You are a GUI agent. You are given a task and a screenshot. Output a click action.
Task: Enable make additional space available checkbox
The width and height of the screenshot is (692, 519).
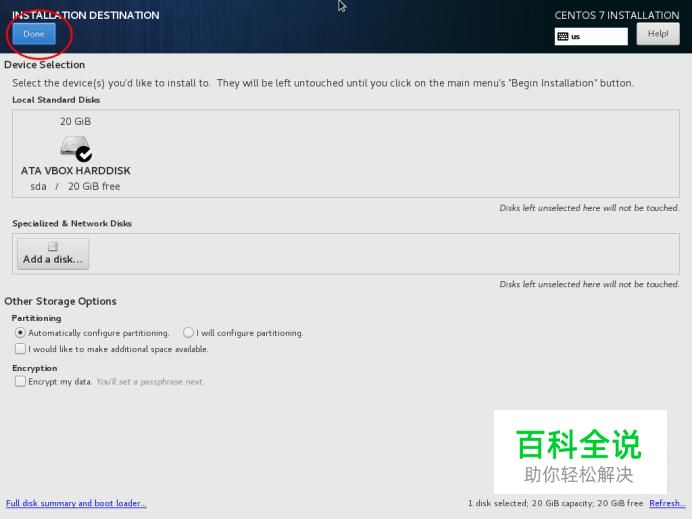20,349
